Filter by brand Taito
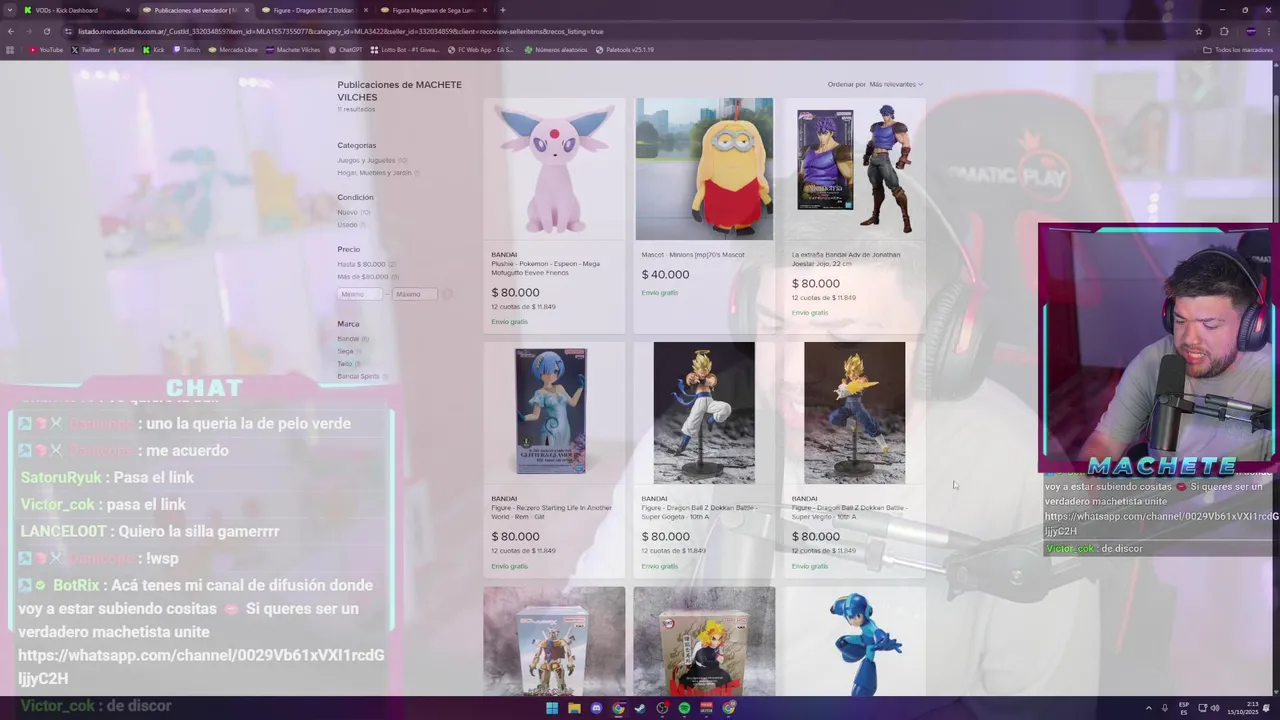This screenshot has height=720, width=1280. pos(345,364)
